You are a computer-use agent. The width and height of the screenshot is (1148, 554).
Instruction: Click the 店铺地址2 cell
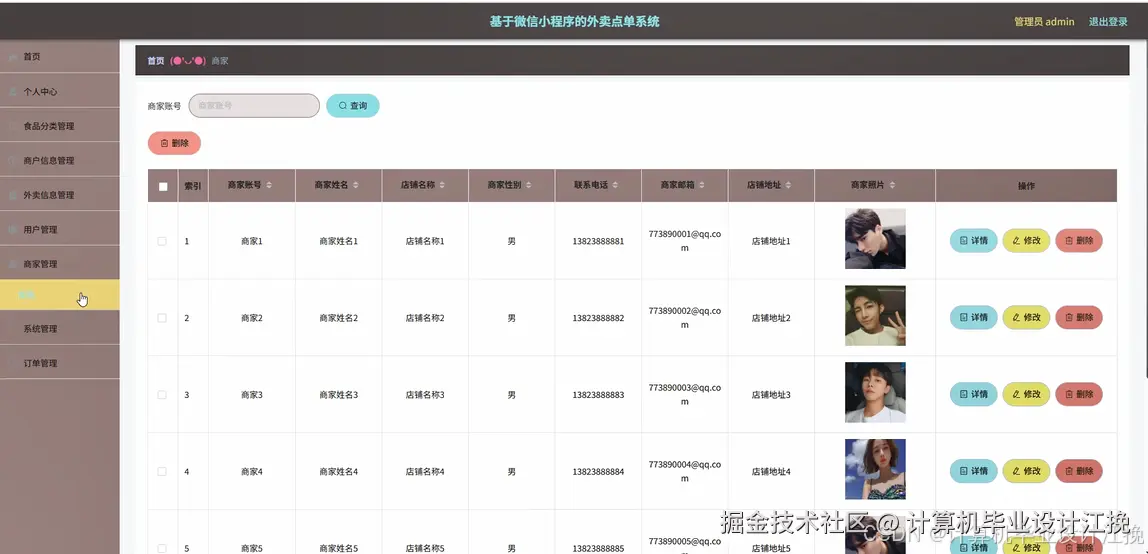tap(771, 318)
